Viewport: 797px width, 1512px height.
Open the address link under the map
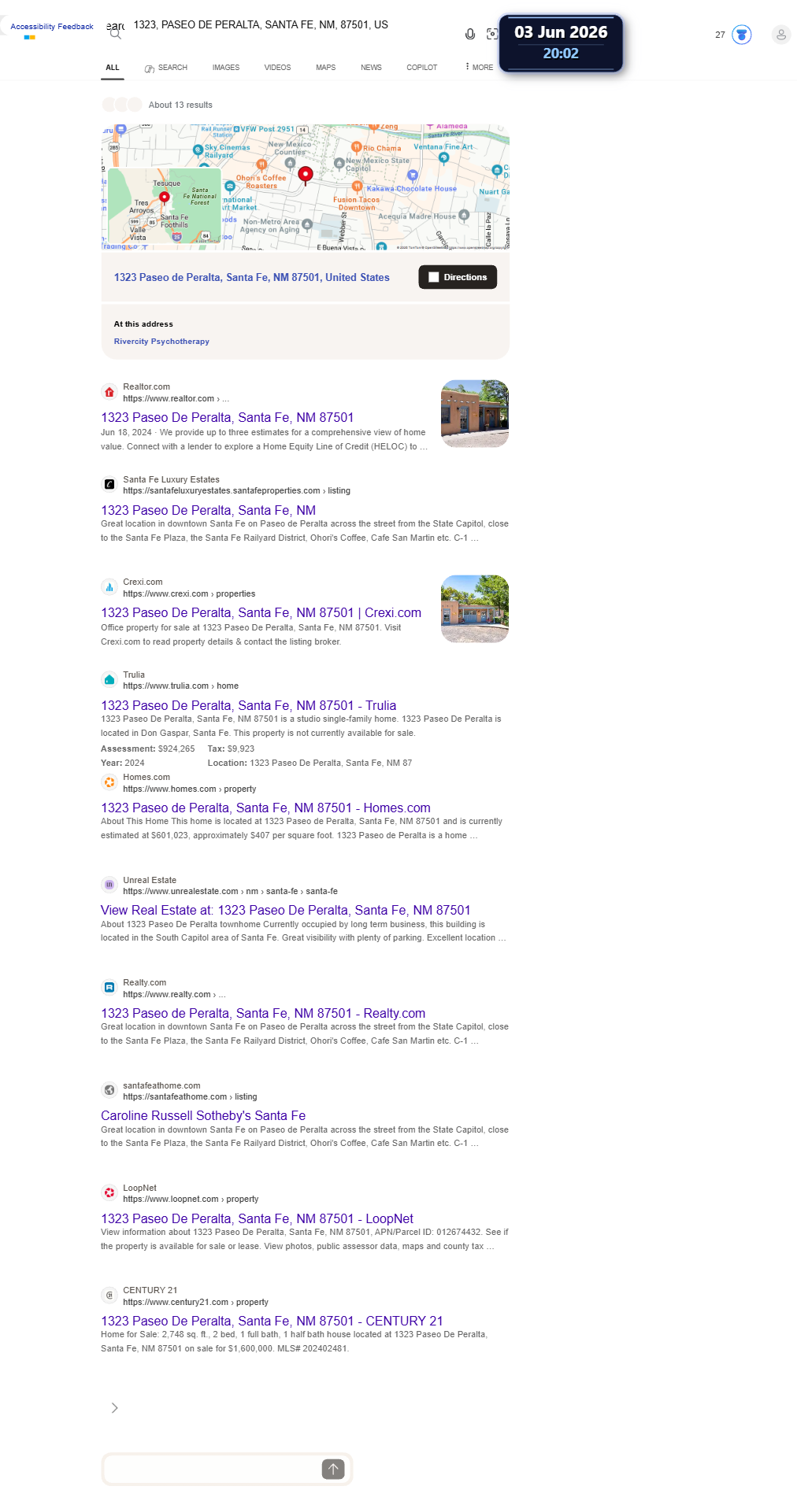[252, 277]
